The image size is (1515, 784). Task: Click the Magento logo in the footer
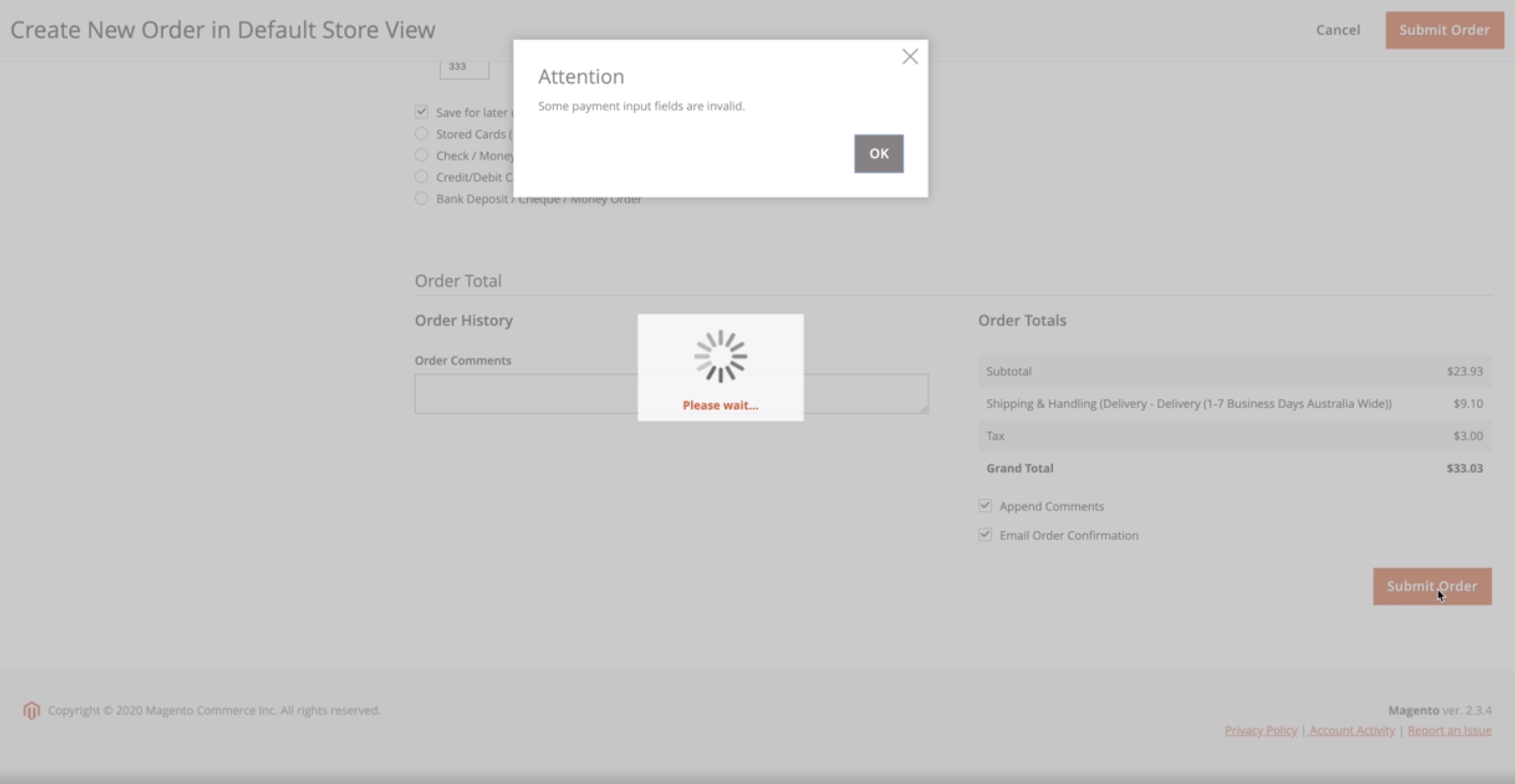pyautogui.click(x=31, y=710)
